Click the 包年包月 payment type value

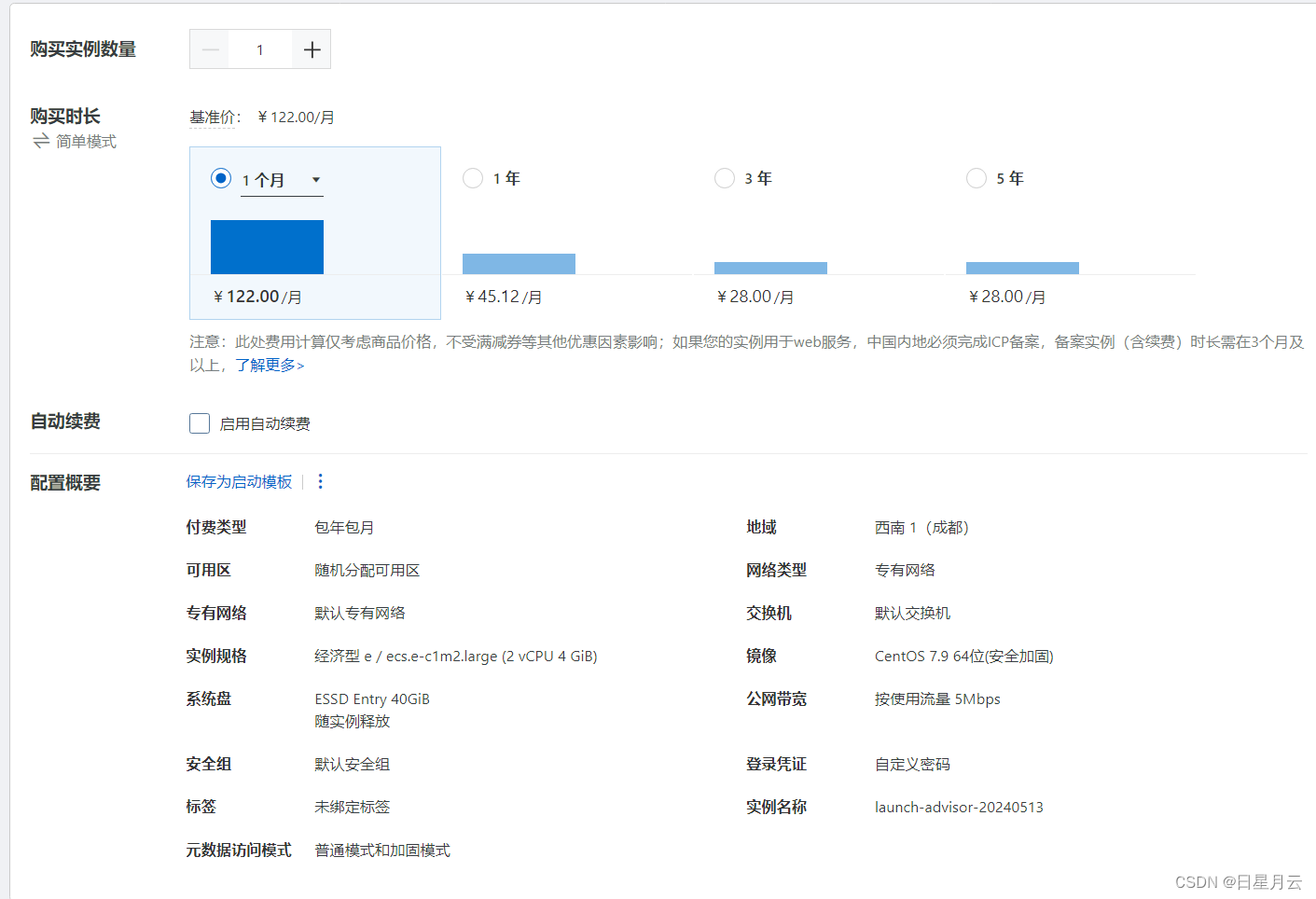click(344, 527)
